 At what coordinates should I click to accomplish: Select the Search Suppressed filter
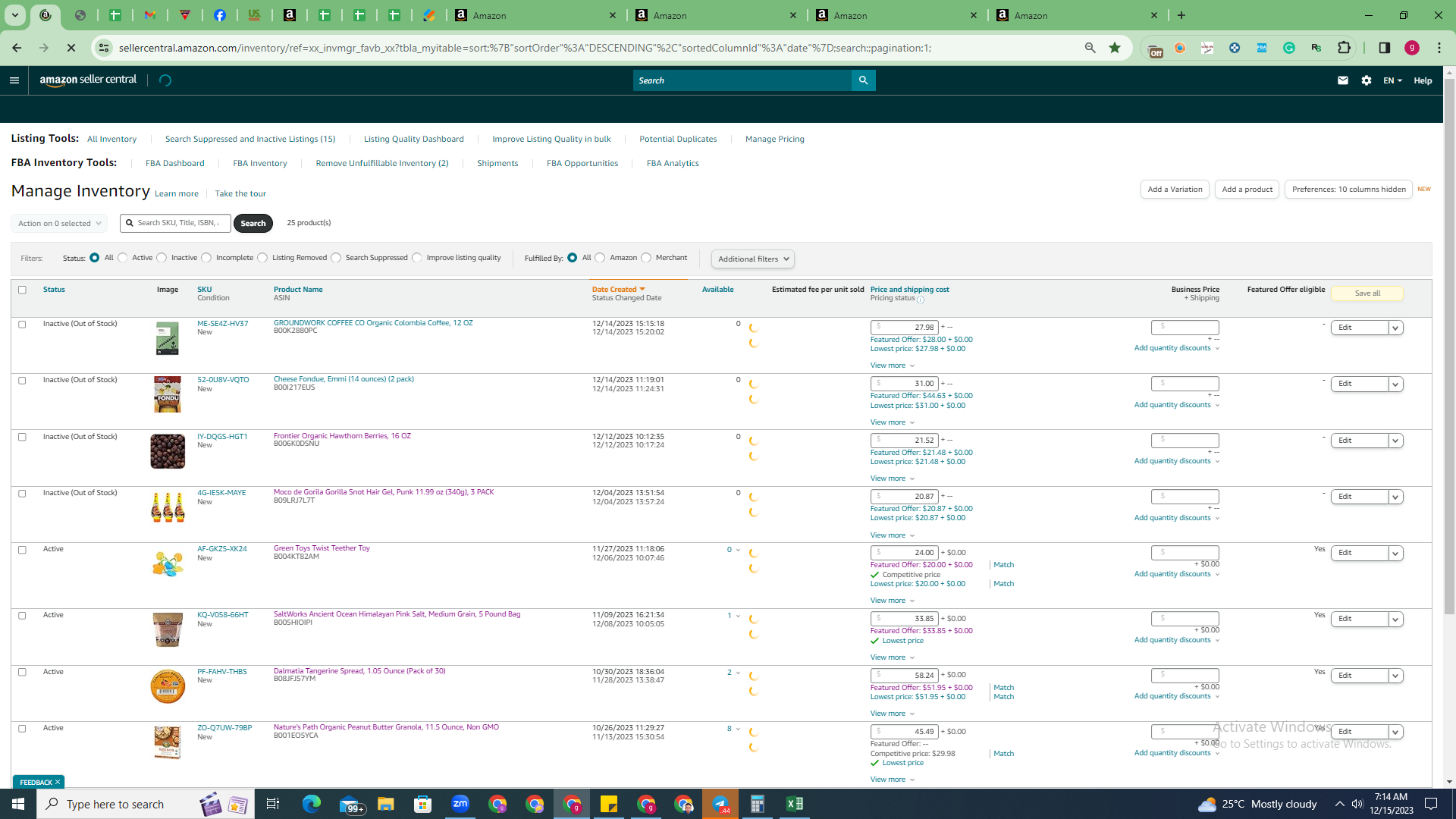click(x=336, y=258)
